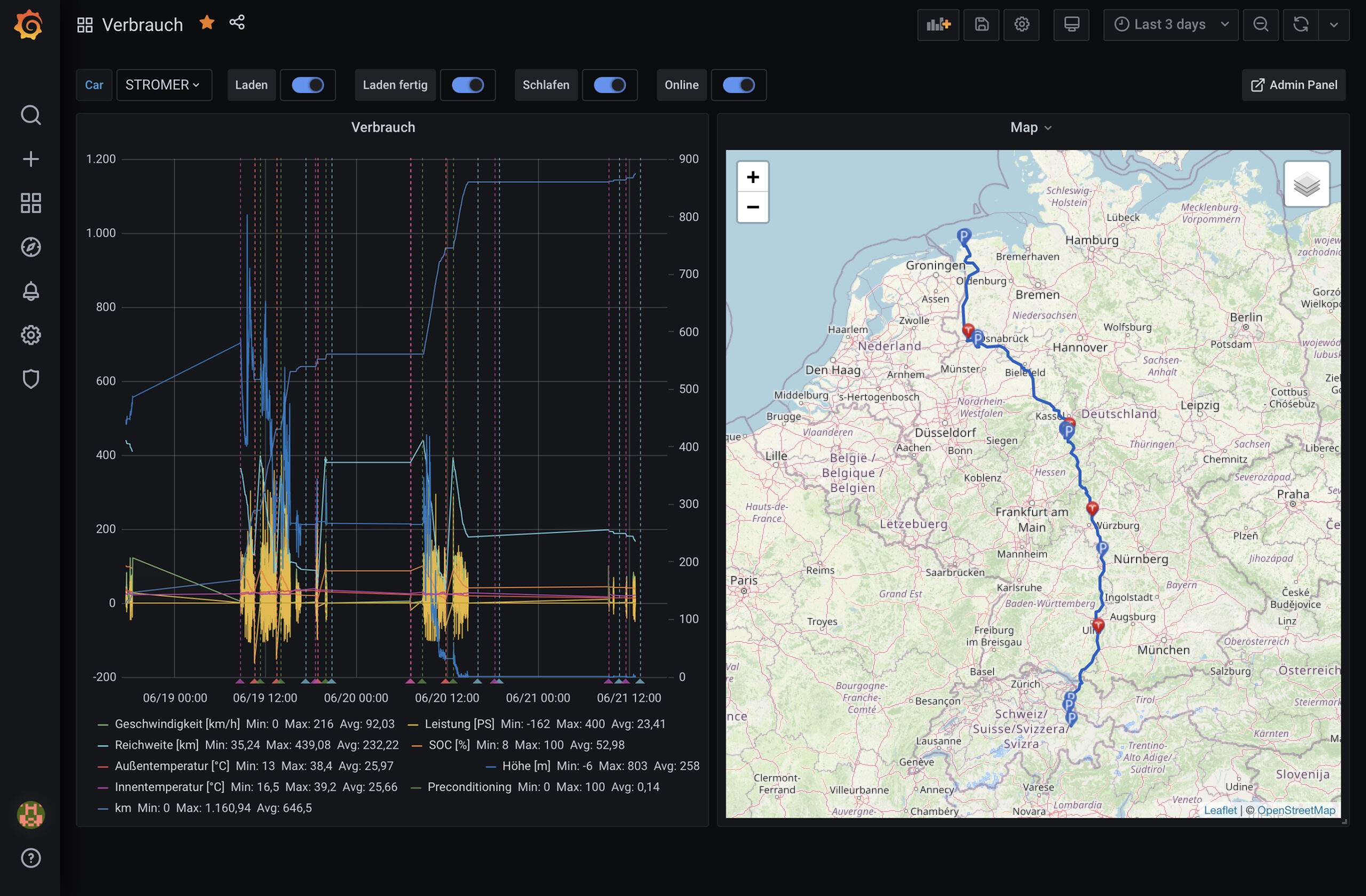Cycle view mode with the monitor icon
The image size is (1366, 896).
tap(1071, 25)
